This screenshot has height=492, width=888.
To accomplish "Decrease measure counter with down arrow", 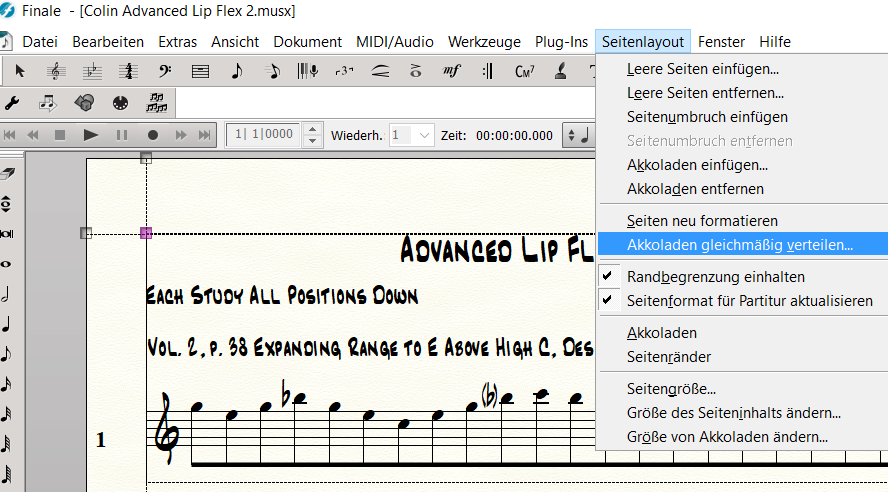I will point(313,141).
